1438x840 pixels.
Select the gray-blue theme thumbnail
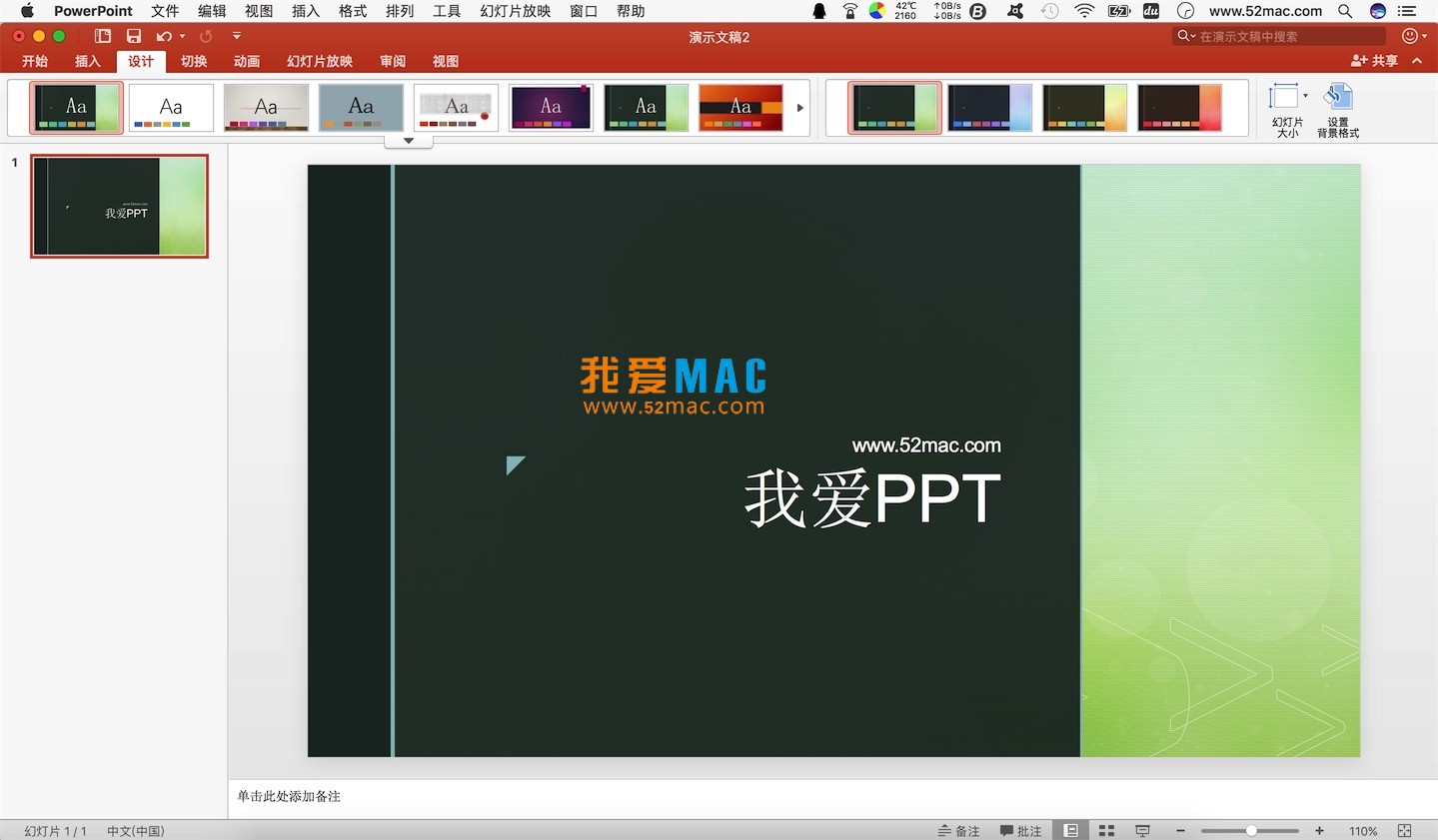[x=361, y=108]
